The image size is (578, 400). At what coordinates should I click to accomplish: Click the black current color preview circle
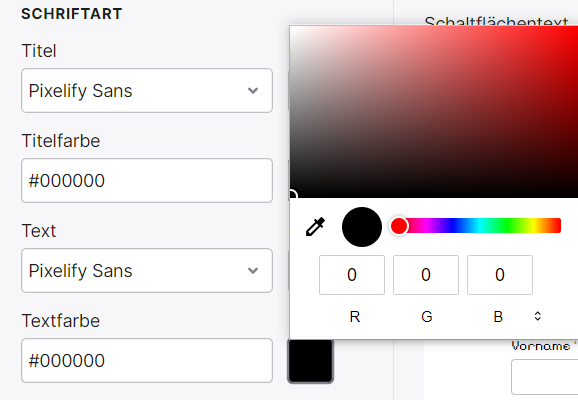(362, 227)
